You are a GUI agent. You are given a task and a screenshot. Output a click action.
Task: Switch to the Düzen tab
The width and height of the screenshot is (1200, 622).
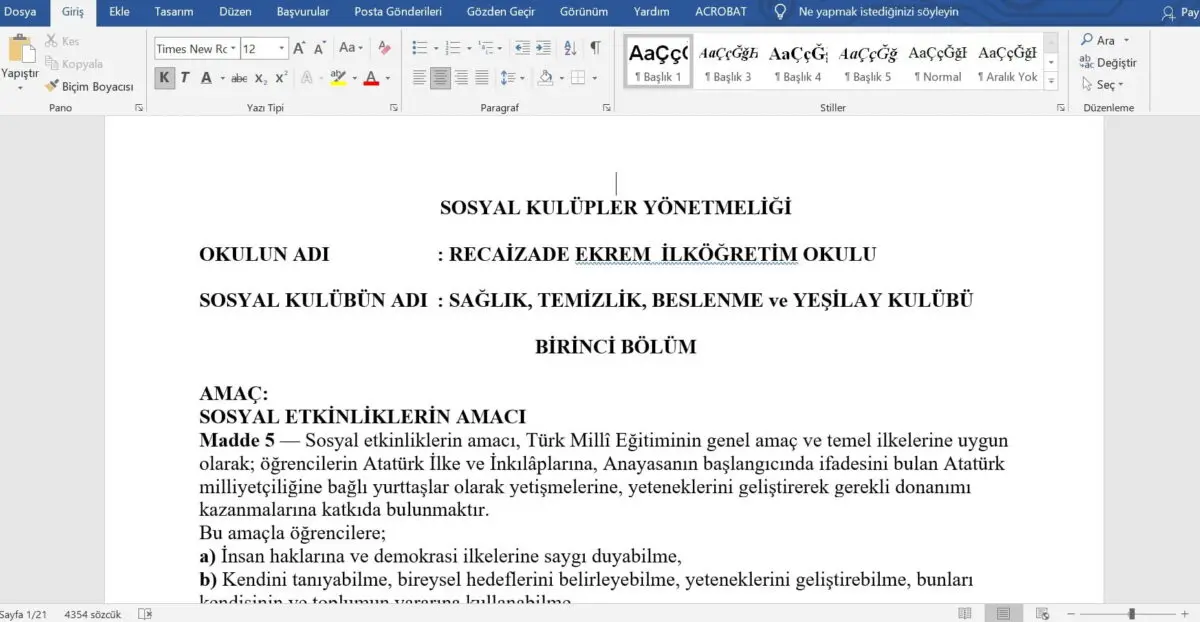pyautogui.click(x=235, y=12)
